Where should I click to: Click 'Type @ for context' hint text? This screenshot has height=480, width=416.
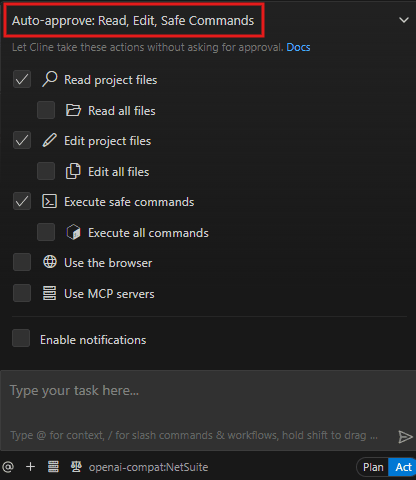(194, 435)
